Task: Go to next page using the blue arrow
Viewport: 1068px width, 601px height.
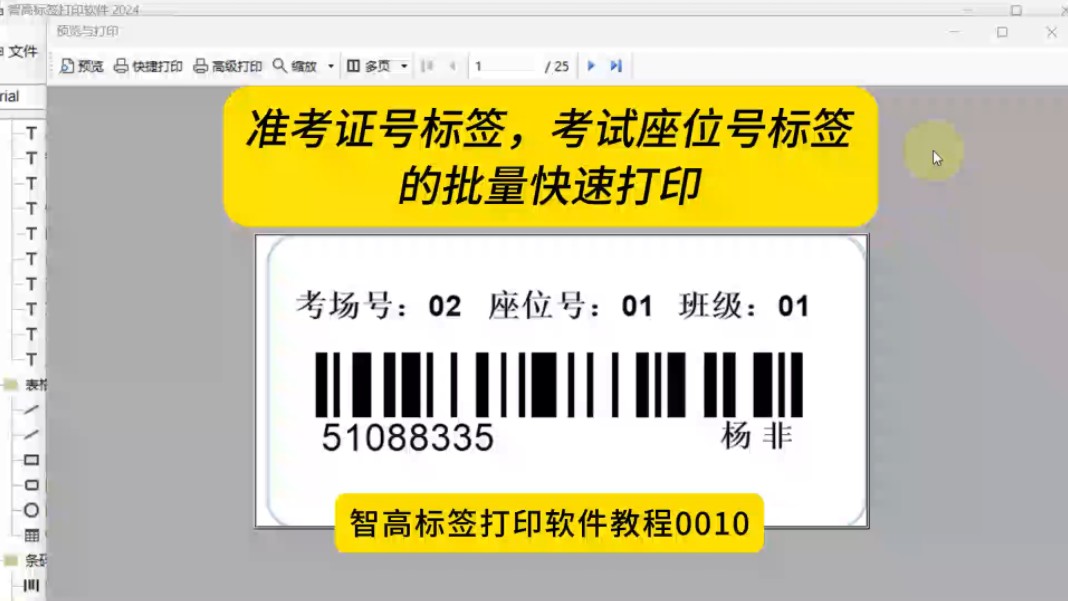Action: 590,66
